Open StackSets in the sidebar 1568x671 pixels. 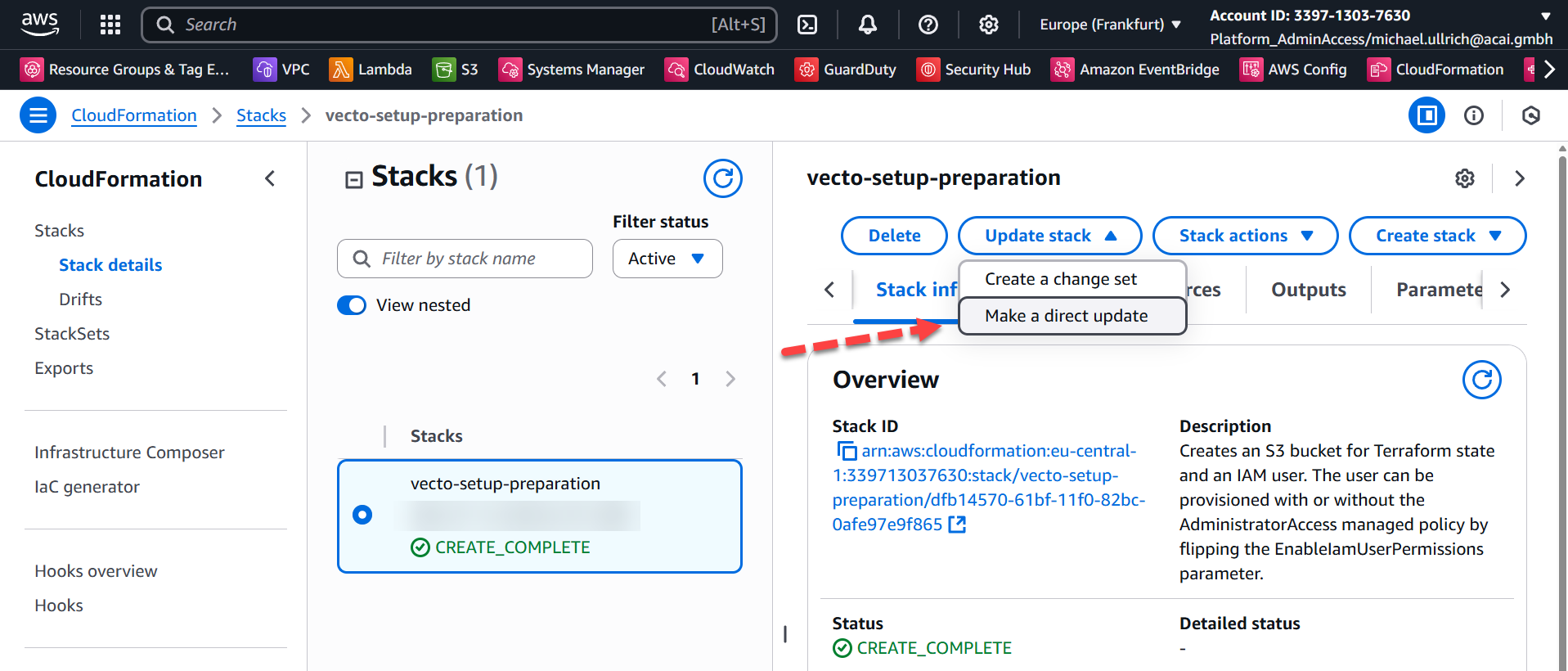pyautogui.click(x=72, y=334)
